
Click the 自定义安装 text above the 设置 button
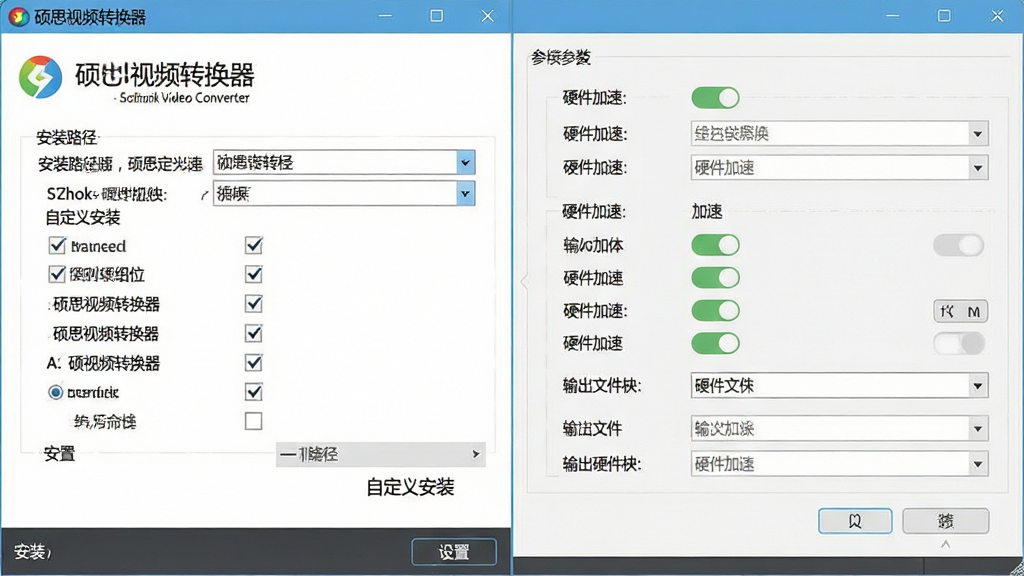tap(410, 487)
